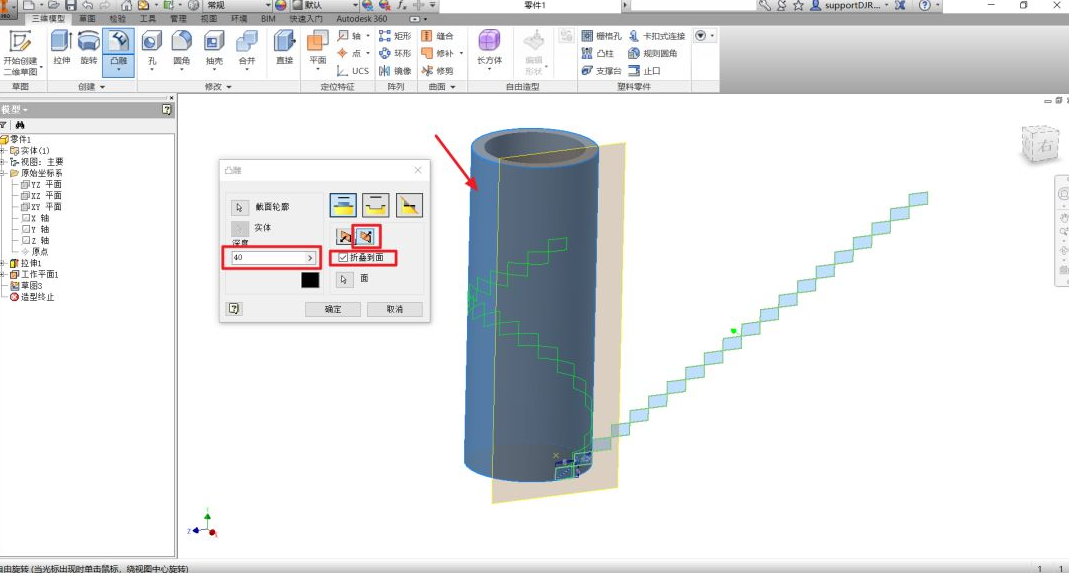
Task: Select the Grill (栅格孔) plastic tool
Action: click(601, 35)
